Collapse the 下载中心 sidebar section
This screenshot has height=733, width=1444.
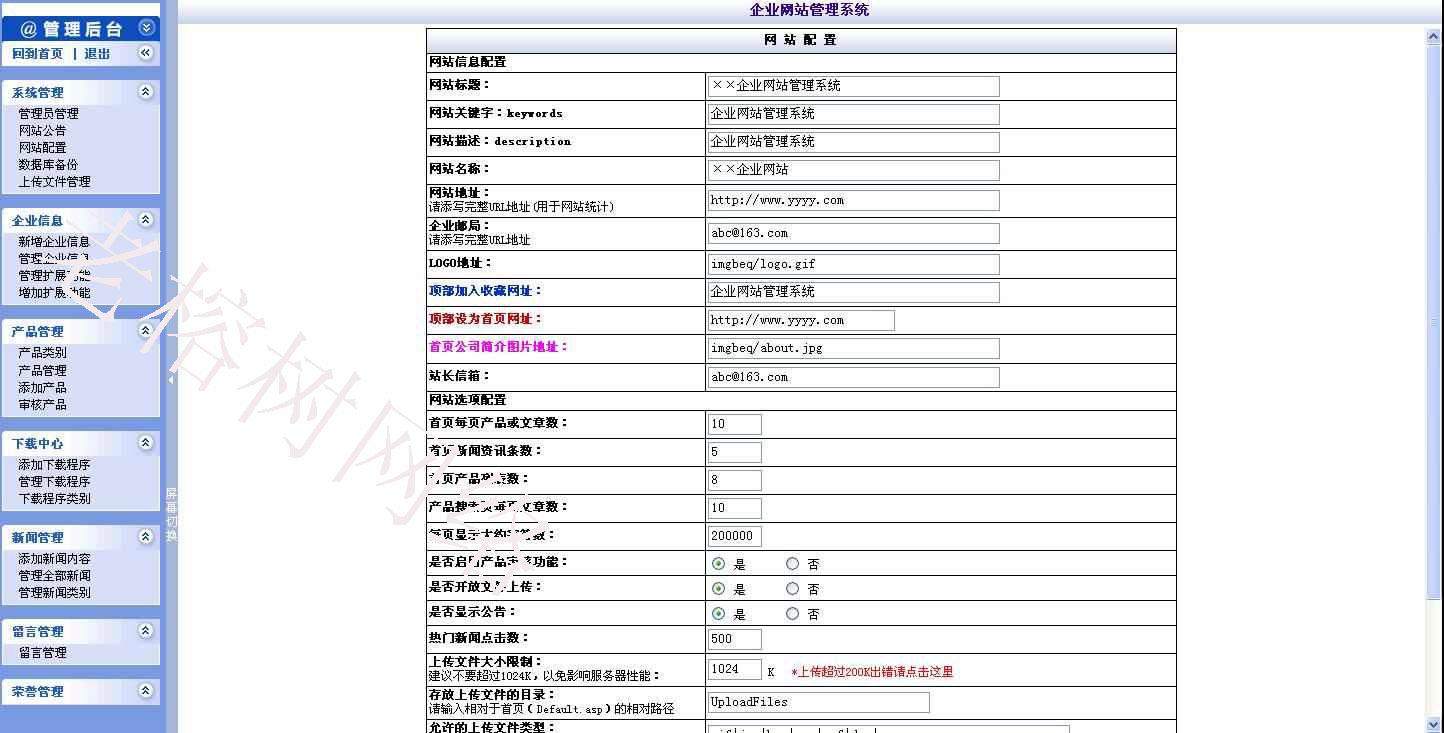[146, 443]
